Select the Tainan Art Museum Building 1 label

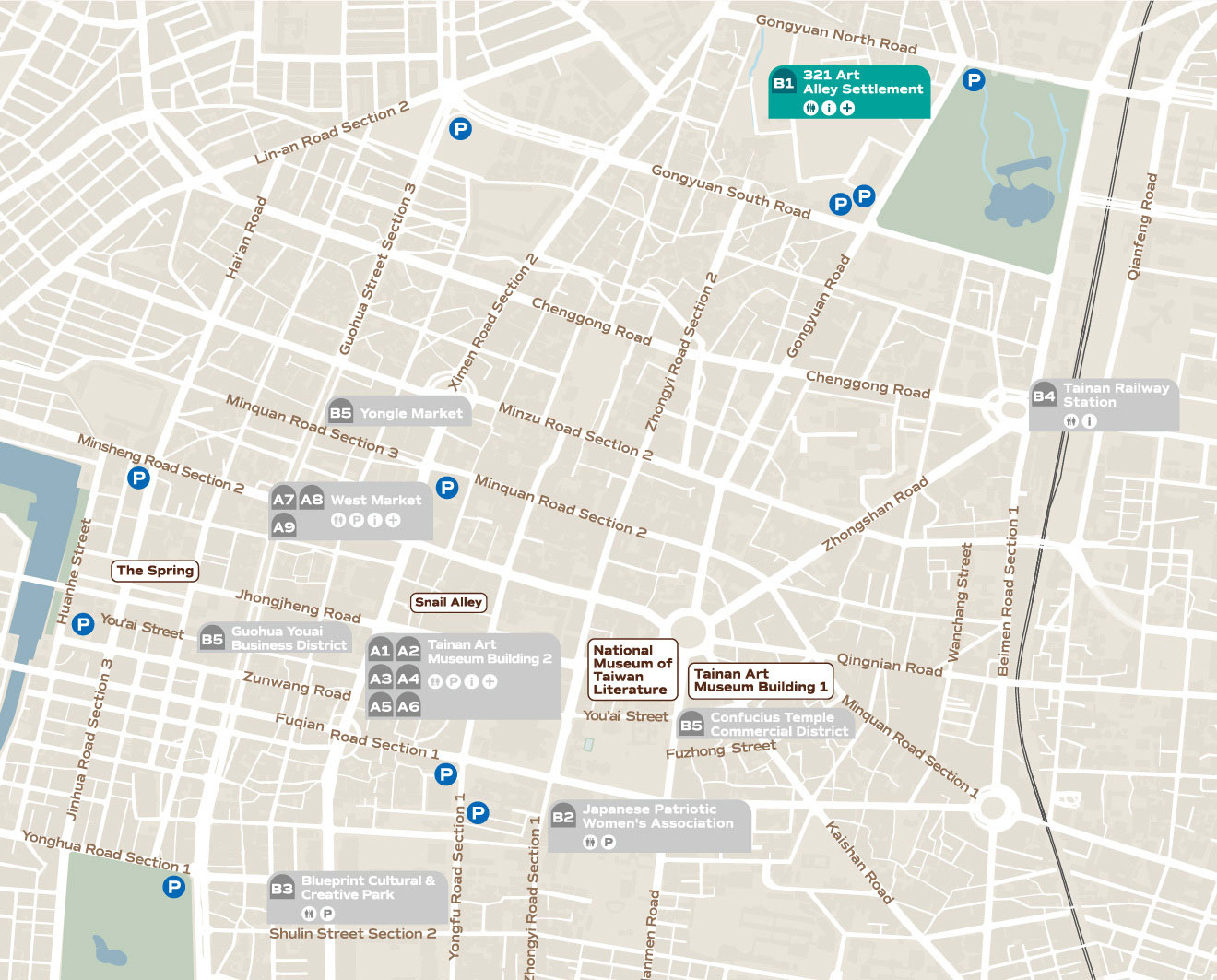(x=761, y=680)
